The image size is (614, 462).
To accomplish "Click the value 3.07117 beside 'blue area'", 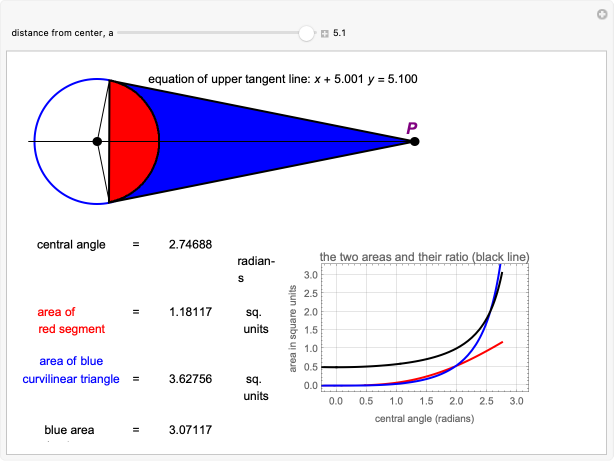I will (x=190, y=431).
